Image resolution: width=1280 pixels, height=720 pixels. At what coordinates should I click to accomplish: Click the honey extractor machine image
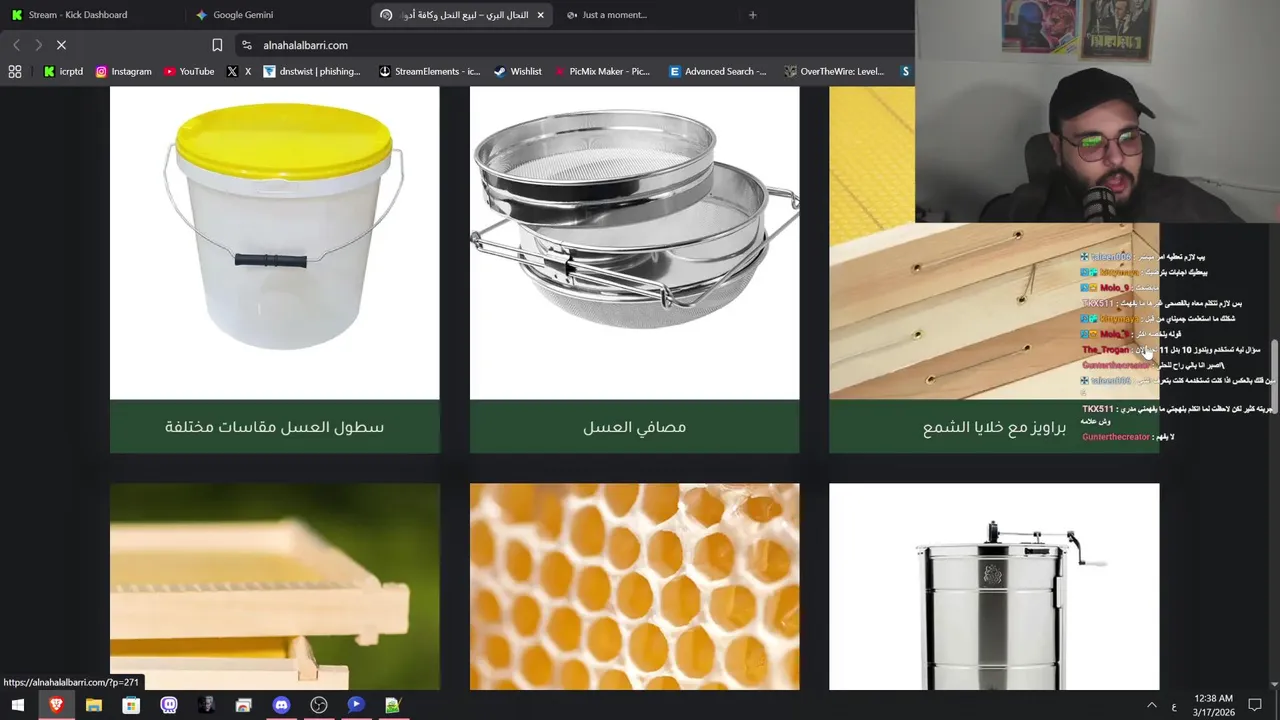[994, 587]
